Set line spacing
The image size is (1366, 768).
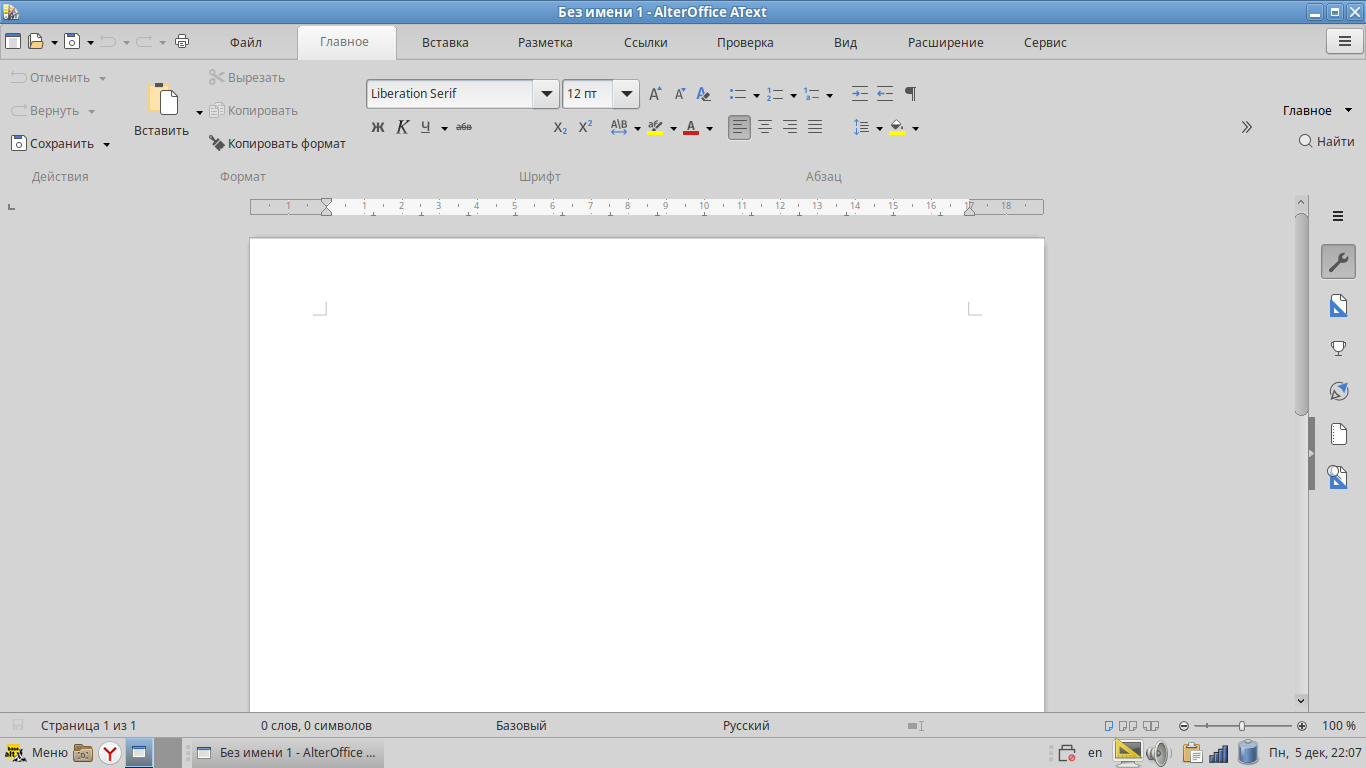point(861,127)
